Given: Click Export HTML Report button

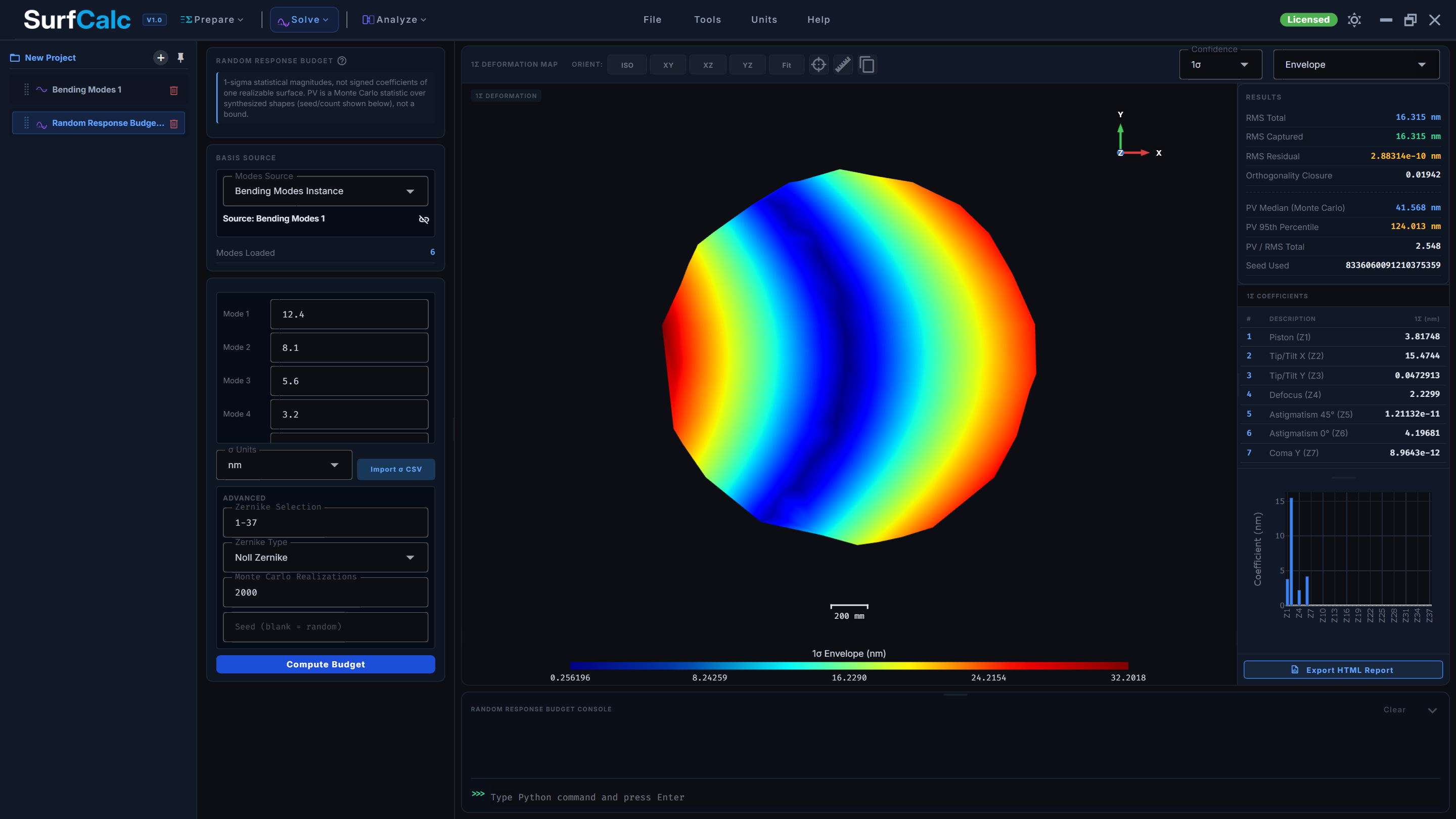Looking at the screenshot, I should [x=1343, y=670].
